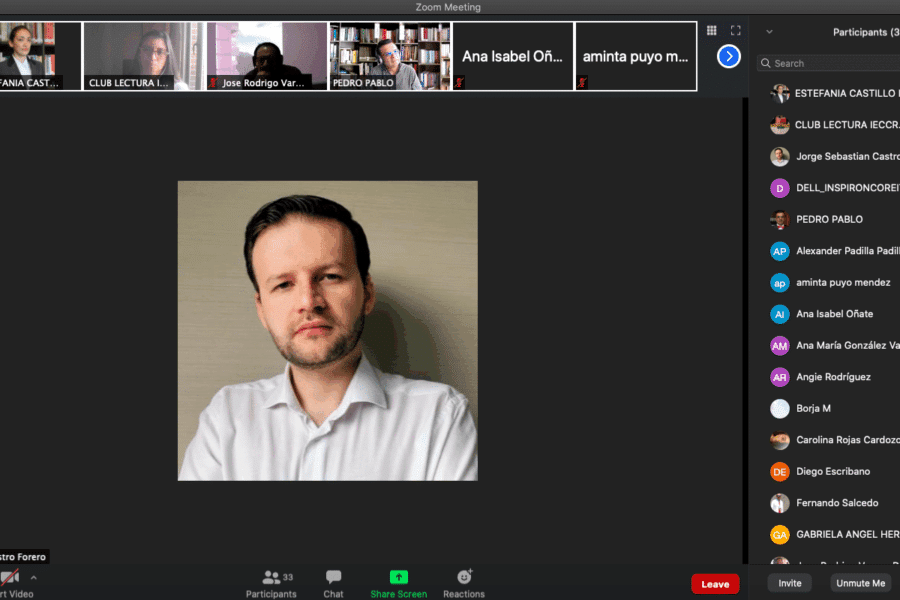This screenshot has width=900, height=600.
Task: Enter full screen mode
Action: pyautogui.click(x=736, y=31)
